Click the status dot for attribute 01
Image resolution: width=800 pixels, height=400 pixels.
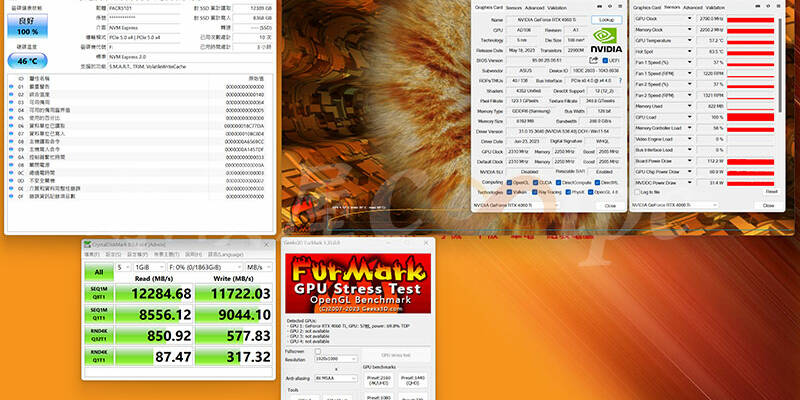pyautogui.click(x=11, y=87)
